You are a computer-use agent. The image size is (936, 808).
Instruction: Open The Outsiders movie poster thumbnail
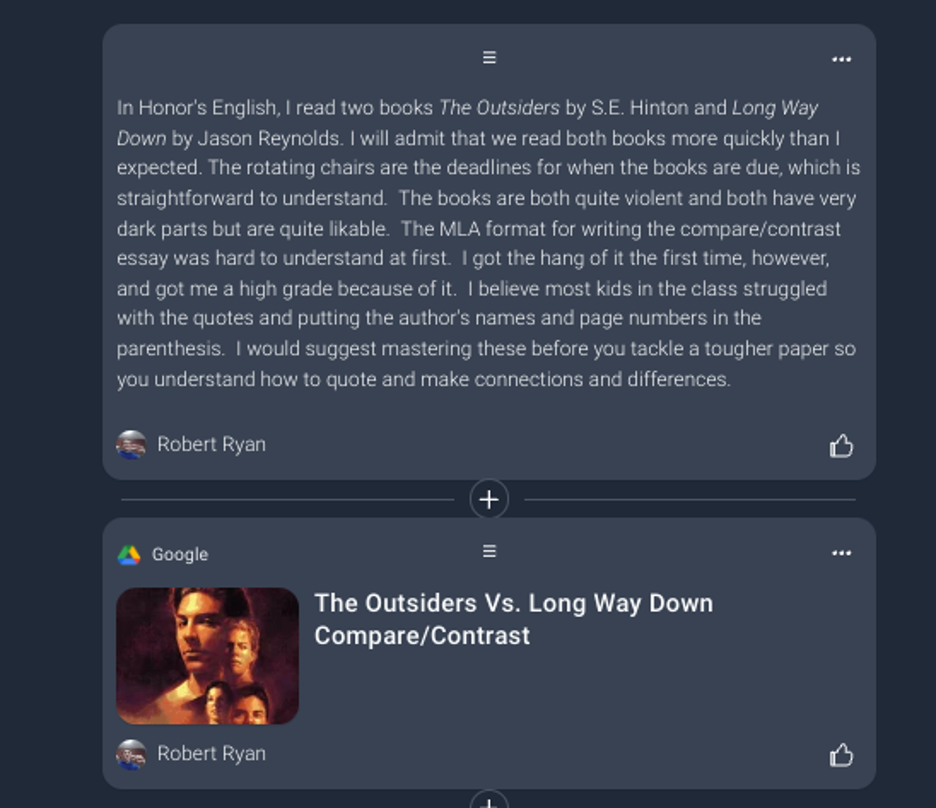click(x=208, y=656)
